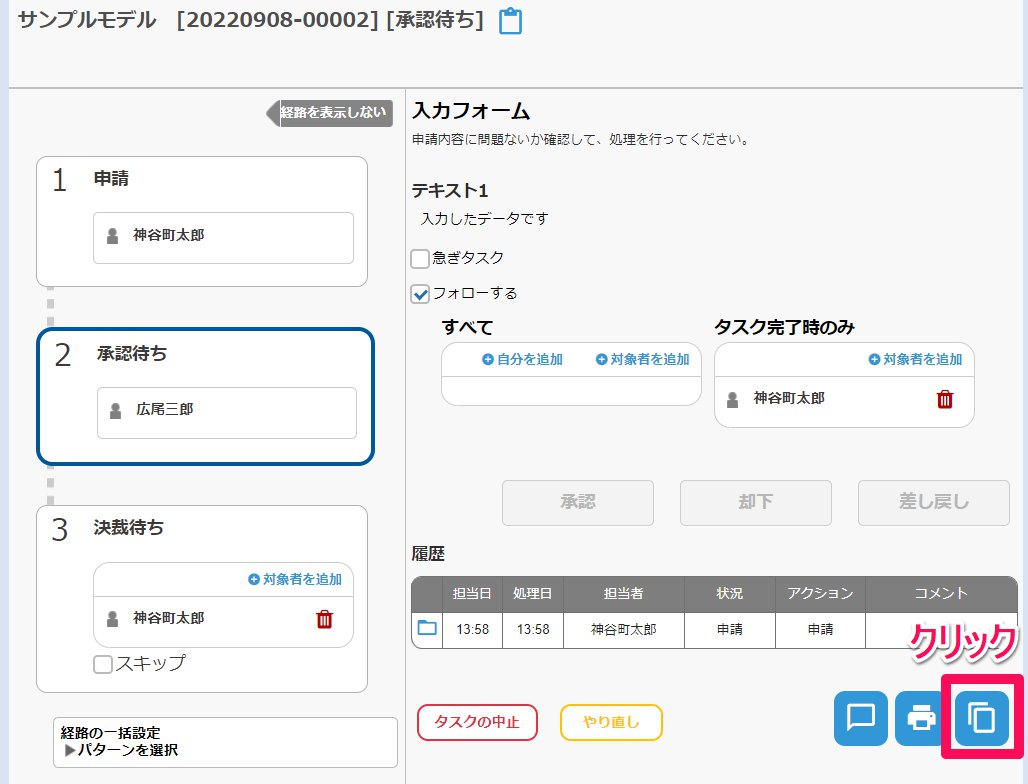Delete 神谷町太郎 from タスク完了時のみ list
Viewport: 1028px width, 784px height.
(x=945, y=399)
